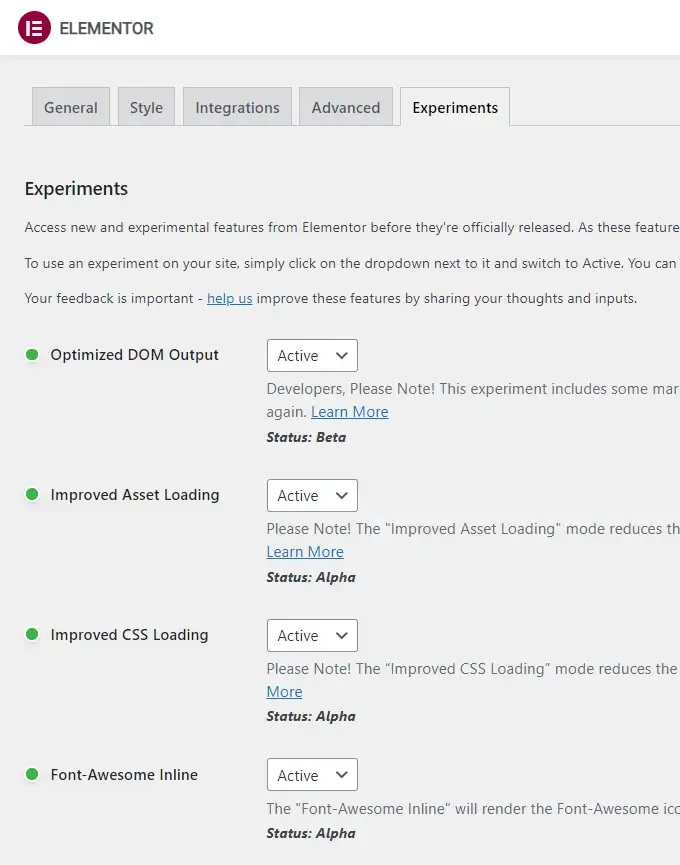The height and width of the screenshot is (865, 680).
Task: Select the Advanced tab
Action: click(x=345, y=106)
